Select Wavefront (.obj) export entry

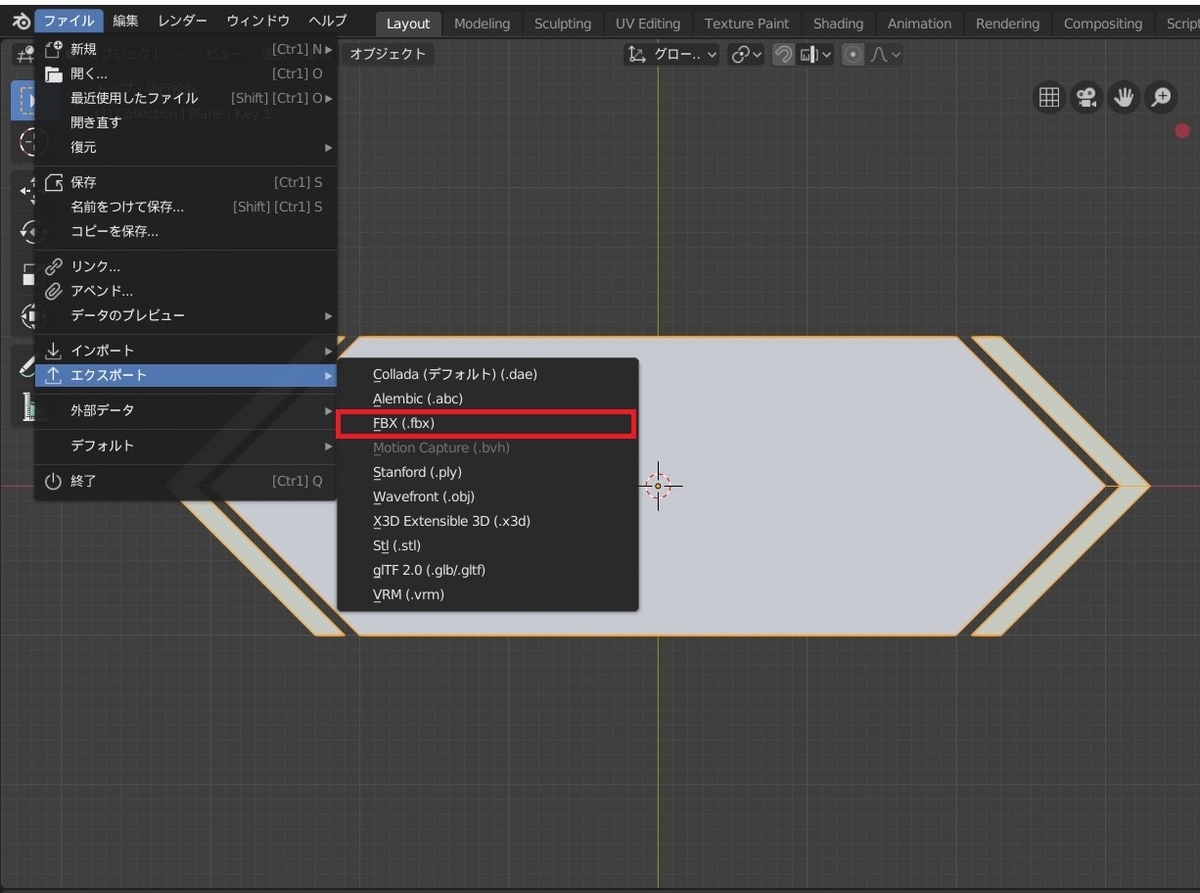pyautogui.click(x=488, y=497)
